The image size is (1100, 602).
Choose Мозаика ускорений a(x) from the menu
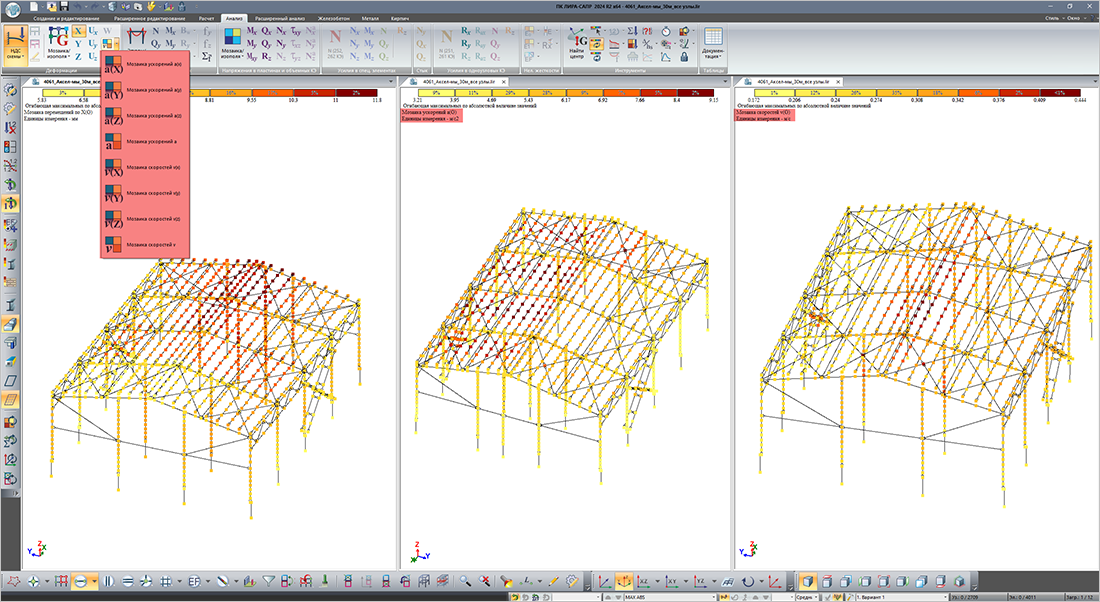click(145, 64)
